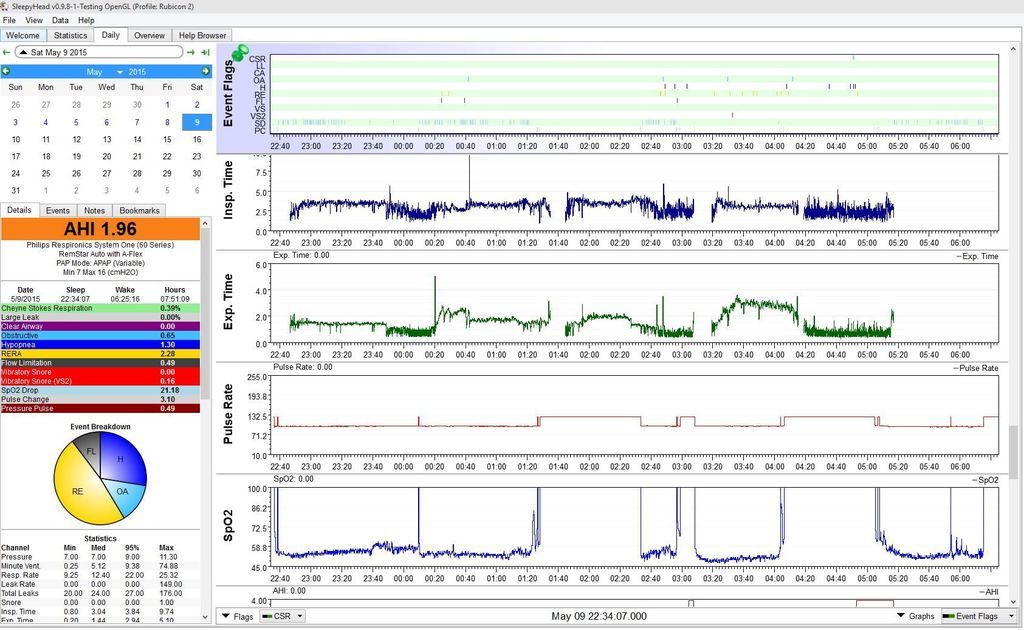Image resolution: width=1024 pixels, height=630 pixels.
Task: Open the CSR flags dropdown
Action: (283, 616)
